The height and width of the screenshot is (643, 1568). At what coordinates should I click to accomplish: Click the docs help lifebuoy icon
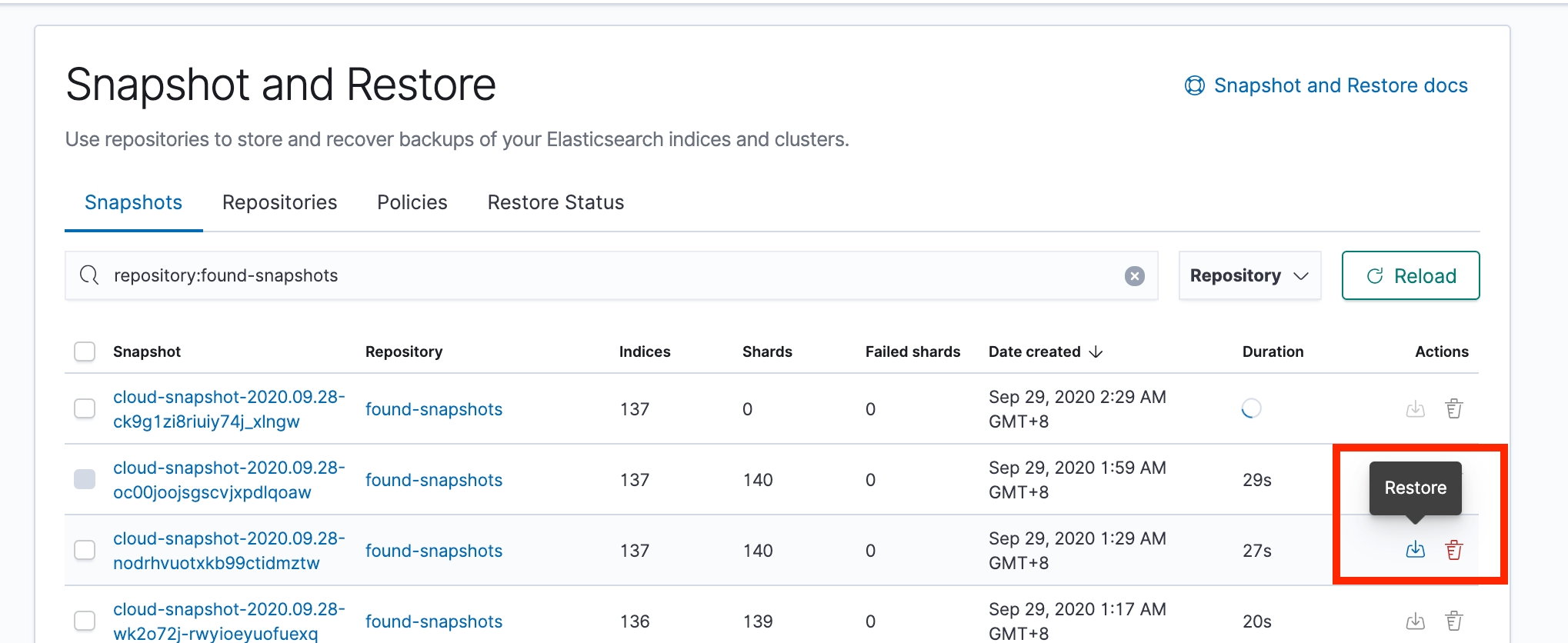pos(1194,85)
